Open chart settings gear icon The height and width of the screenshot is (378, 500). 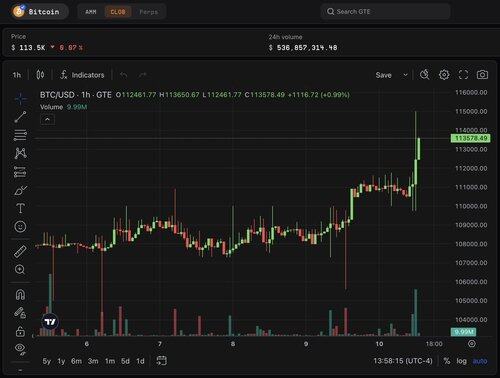point(444,75)
